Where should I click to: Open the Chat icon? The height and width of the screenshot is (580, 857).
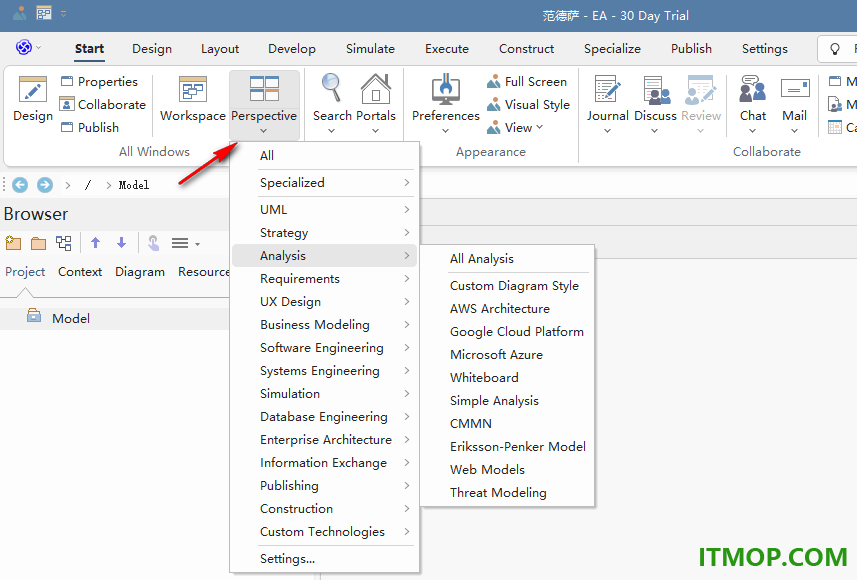753,90
